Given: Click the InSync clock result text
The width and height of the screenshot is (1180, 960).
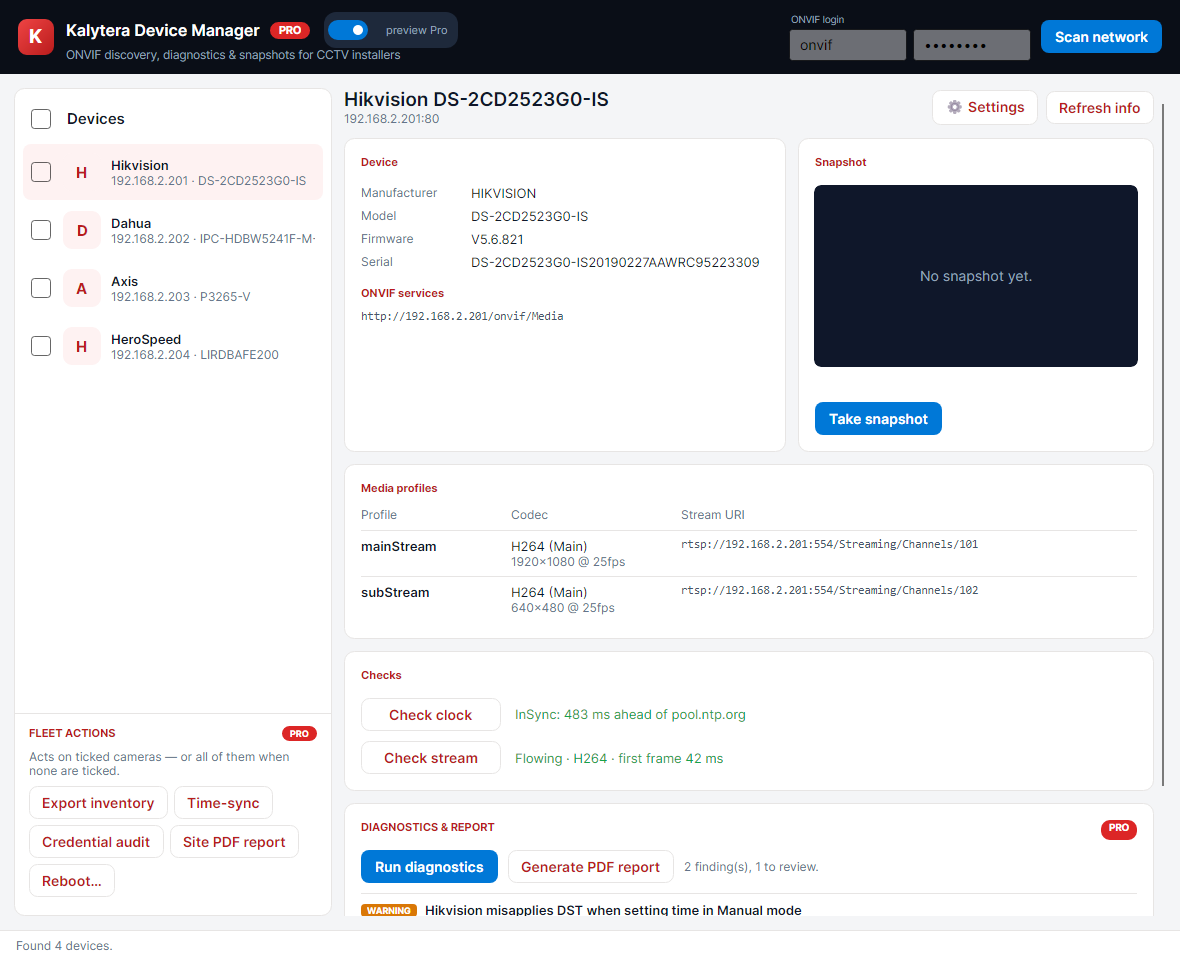Looking at the screenshot, I should [630, 715].
